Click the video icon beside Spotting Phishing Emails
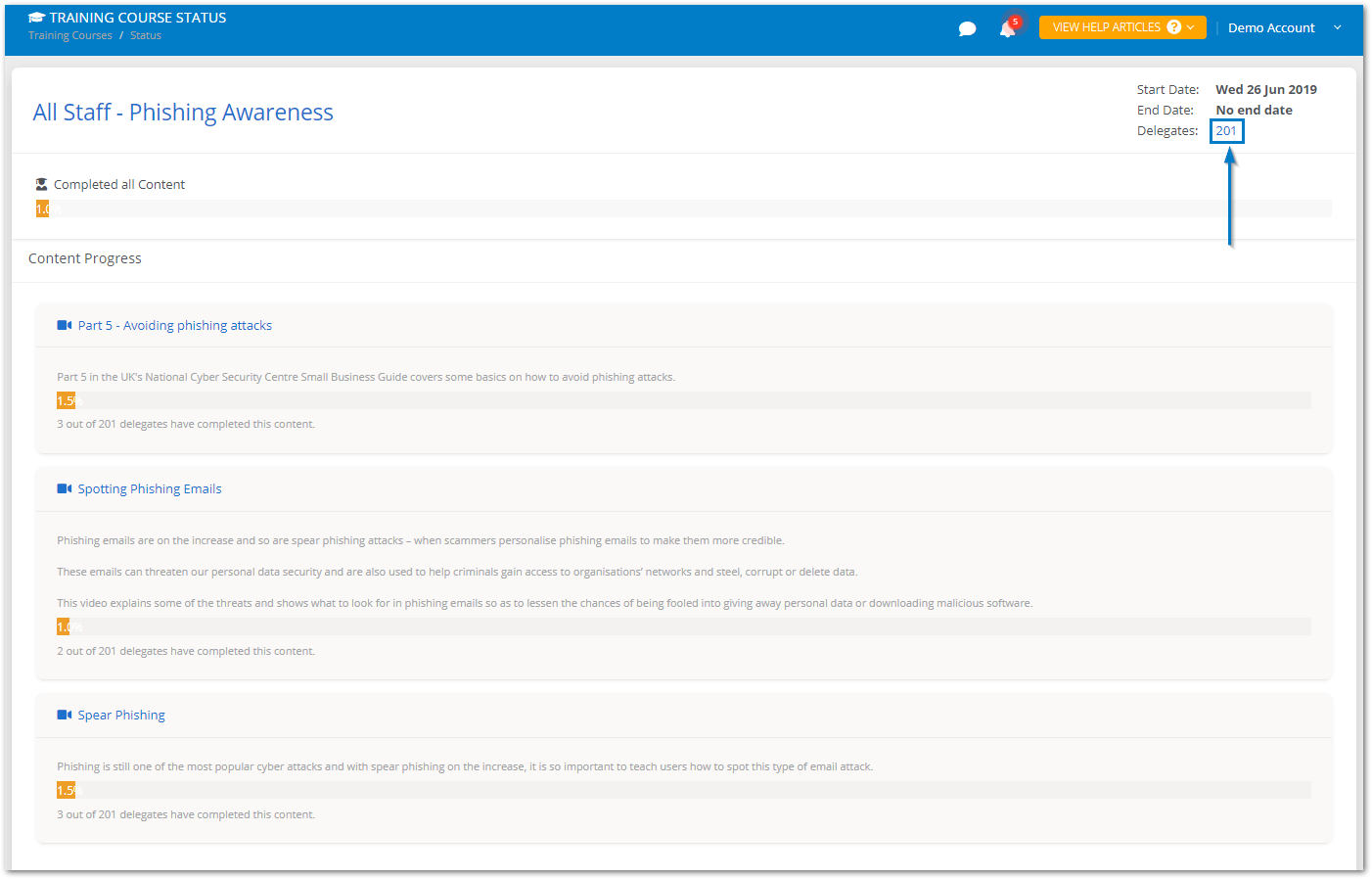The width and height of the screenshot is (1372, 879). [64, 488]
